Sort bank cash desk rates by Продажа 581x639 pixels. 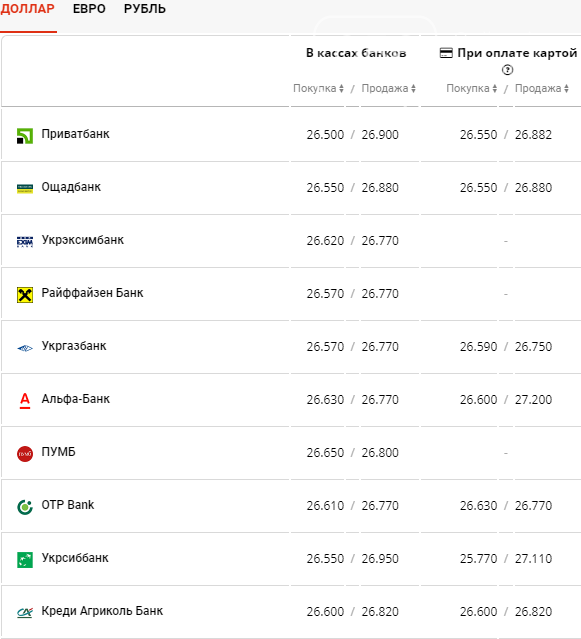[388, 88]
